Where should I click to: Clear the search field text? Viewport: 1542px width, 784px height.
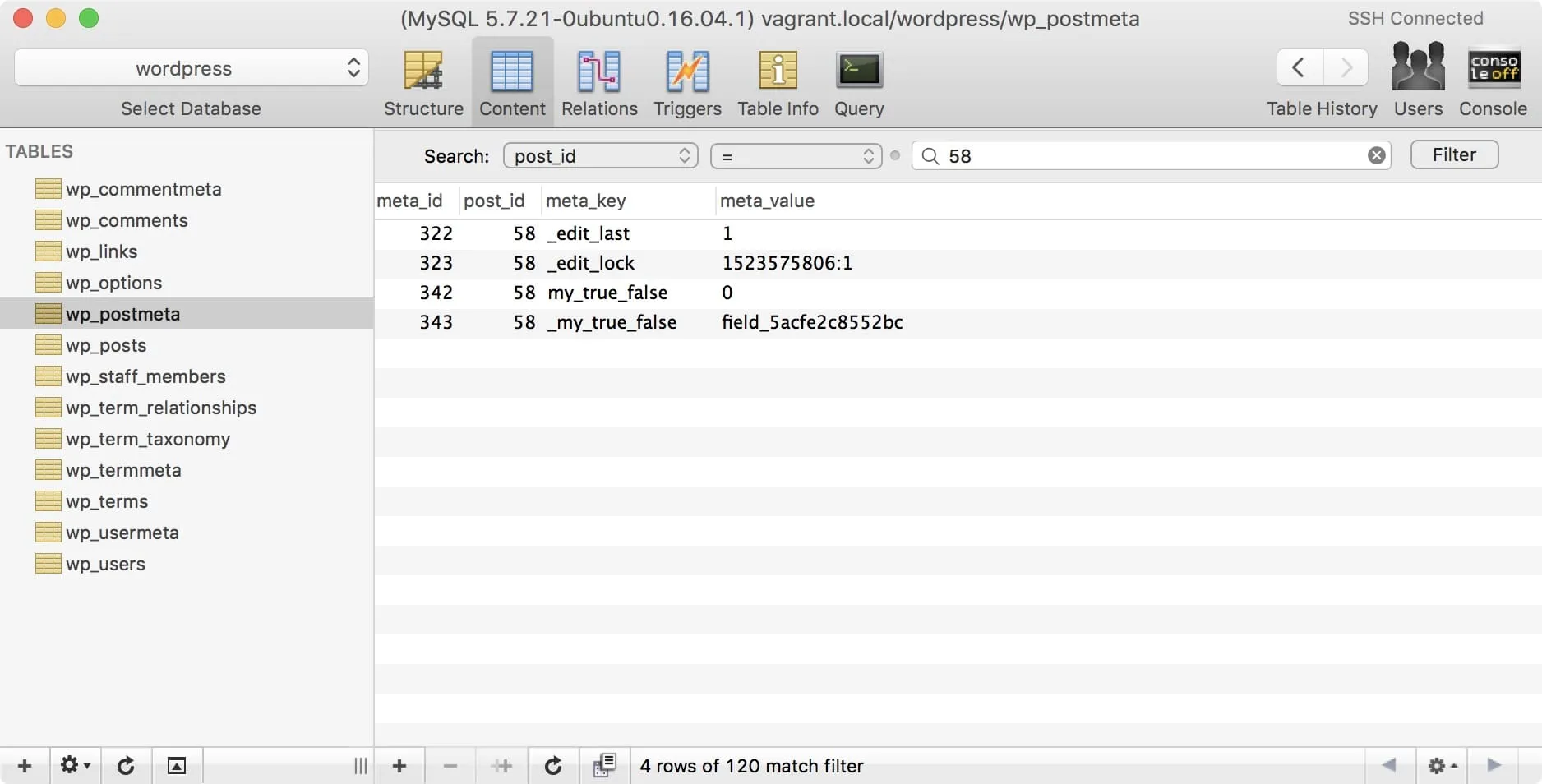pyautogui.click(x=1376, y=156)
